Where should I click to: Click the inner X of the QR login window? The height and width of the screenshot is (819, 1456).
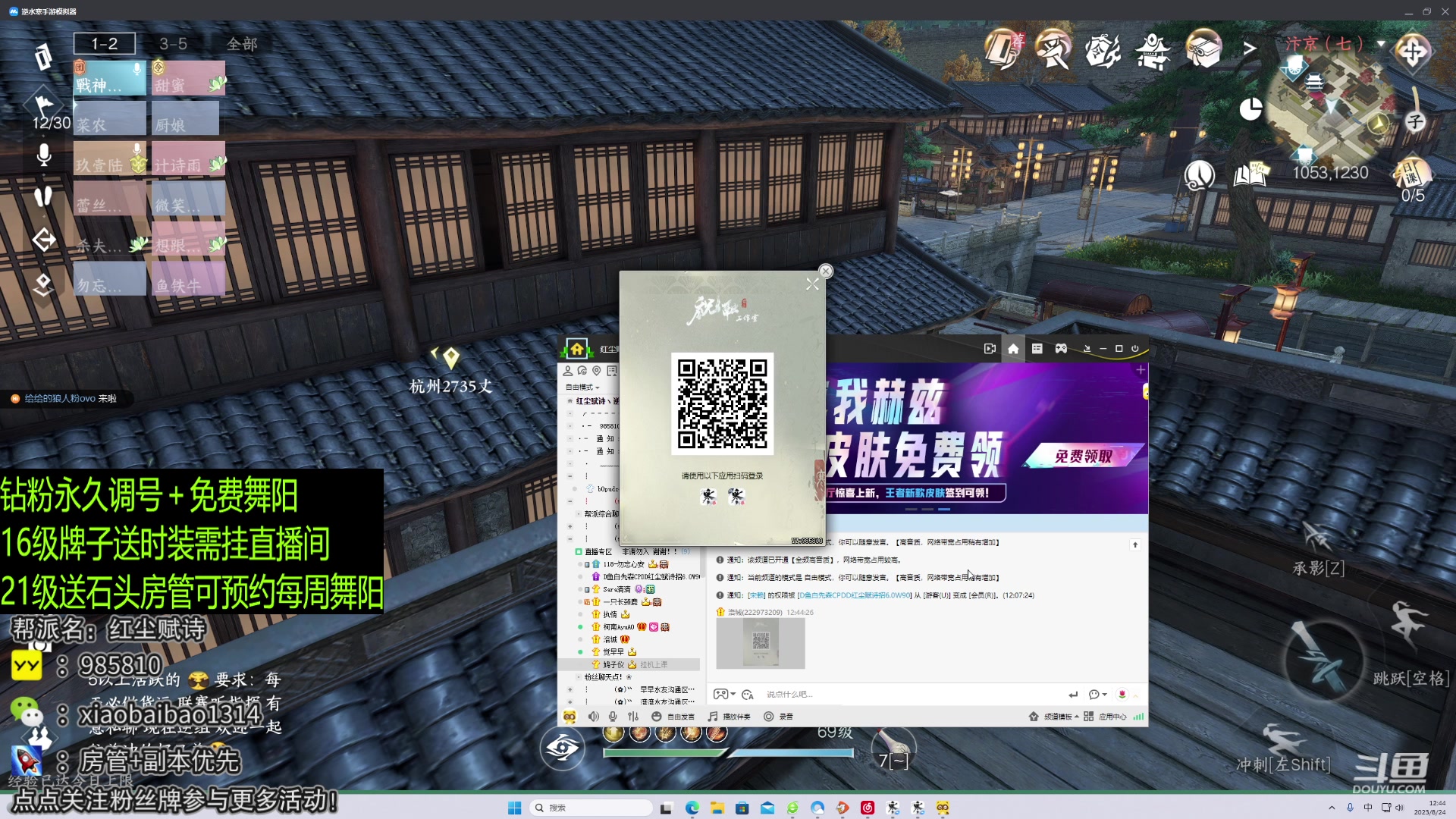coord(812,284)
